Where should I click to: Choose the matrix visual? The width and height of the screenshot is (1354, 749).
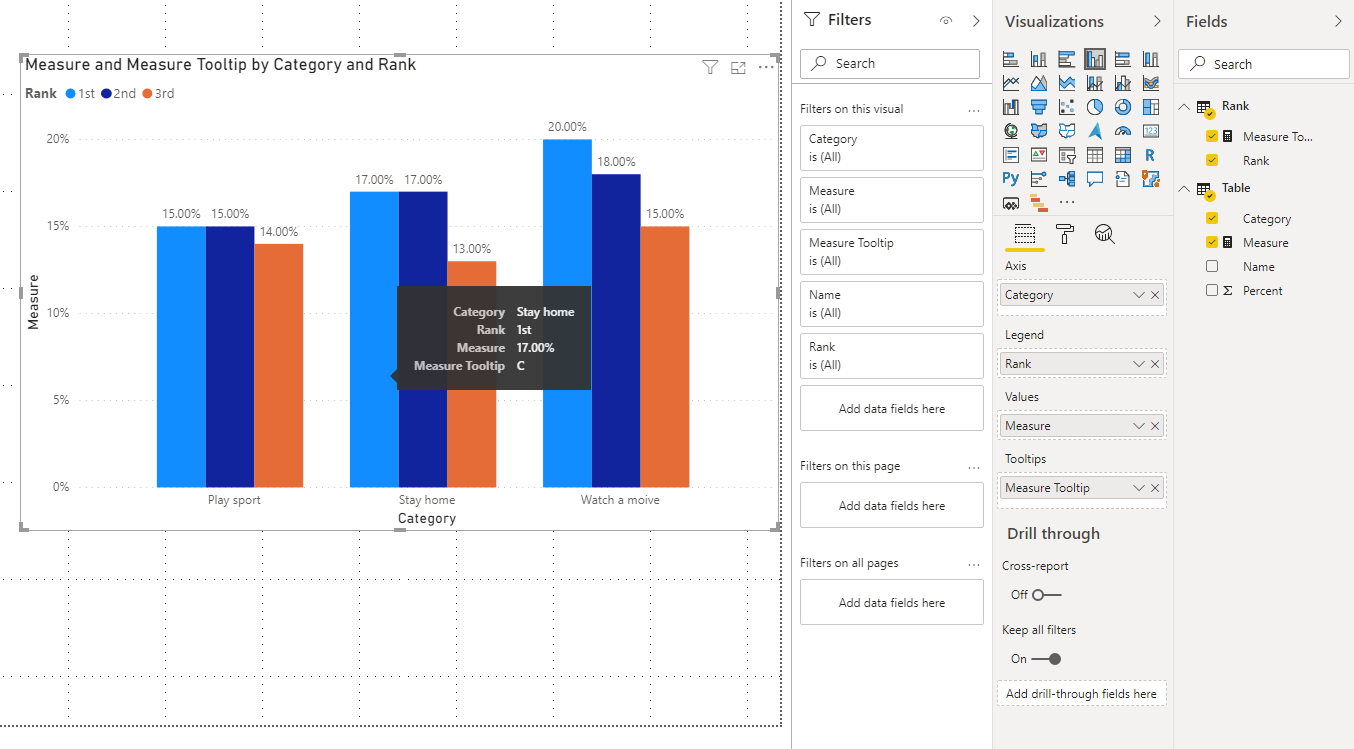pos(1123,155)
